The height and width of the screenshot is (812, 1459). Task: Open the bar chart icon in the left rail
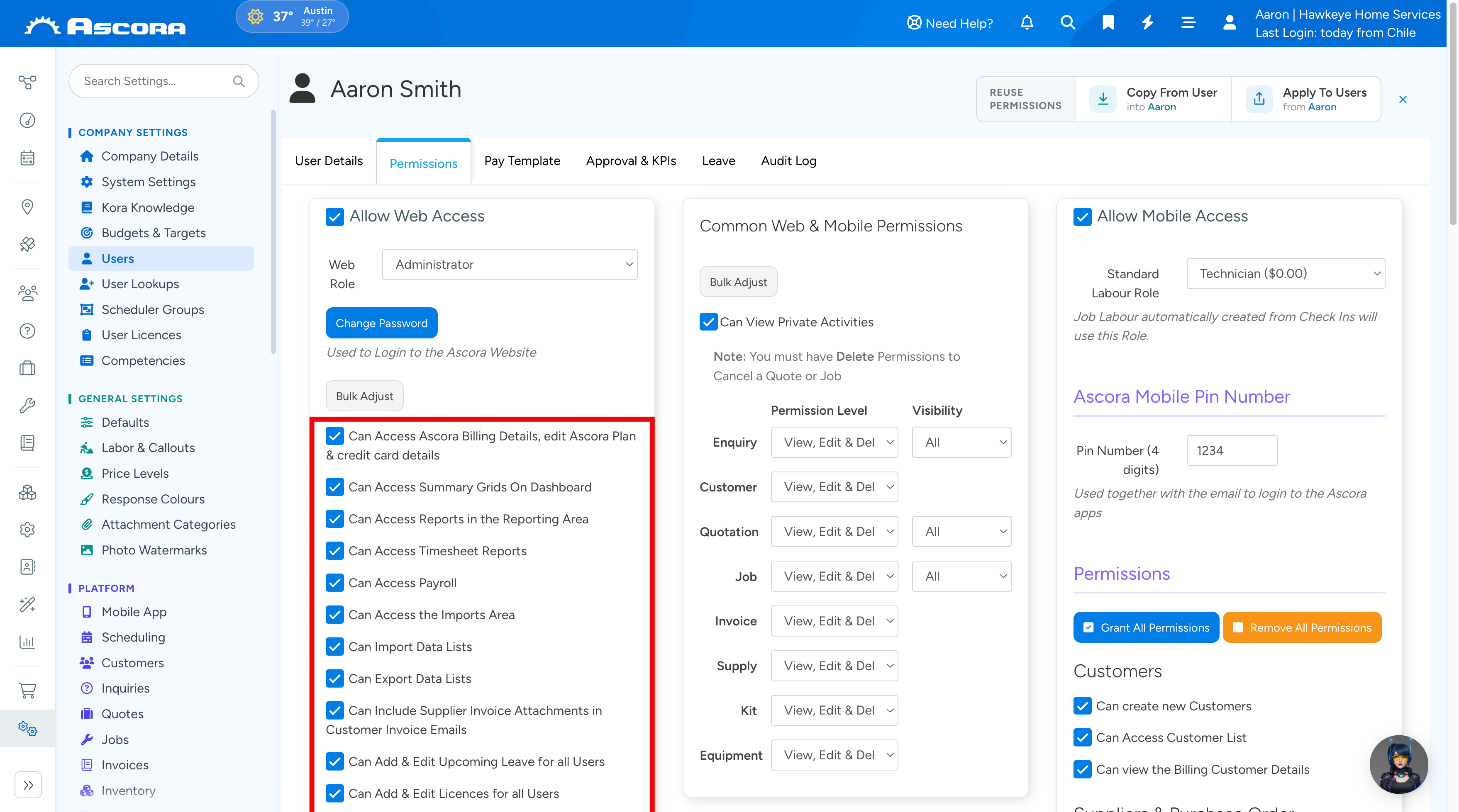click(27, 642)
